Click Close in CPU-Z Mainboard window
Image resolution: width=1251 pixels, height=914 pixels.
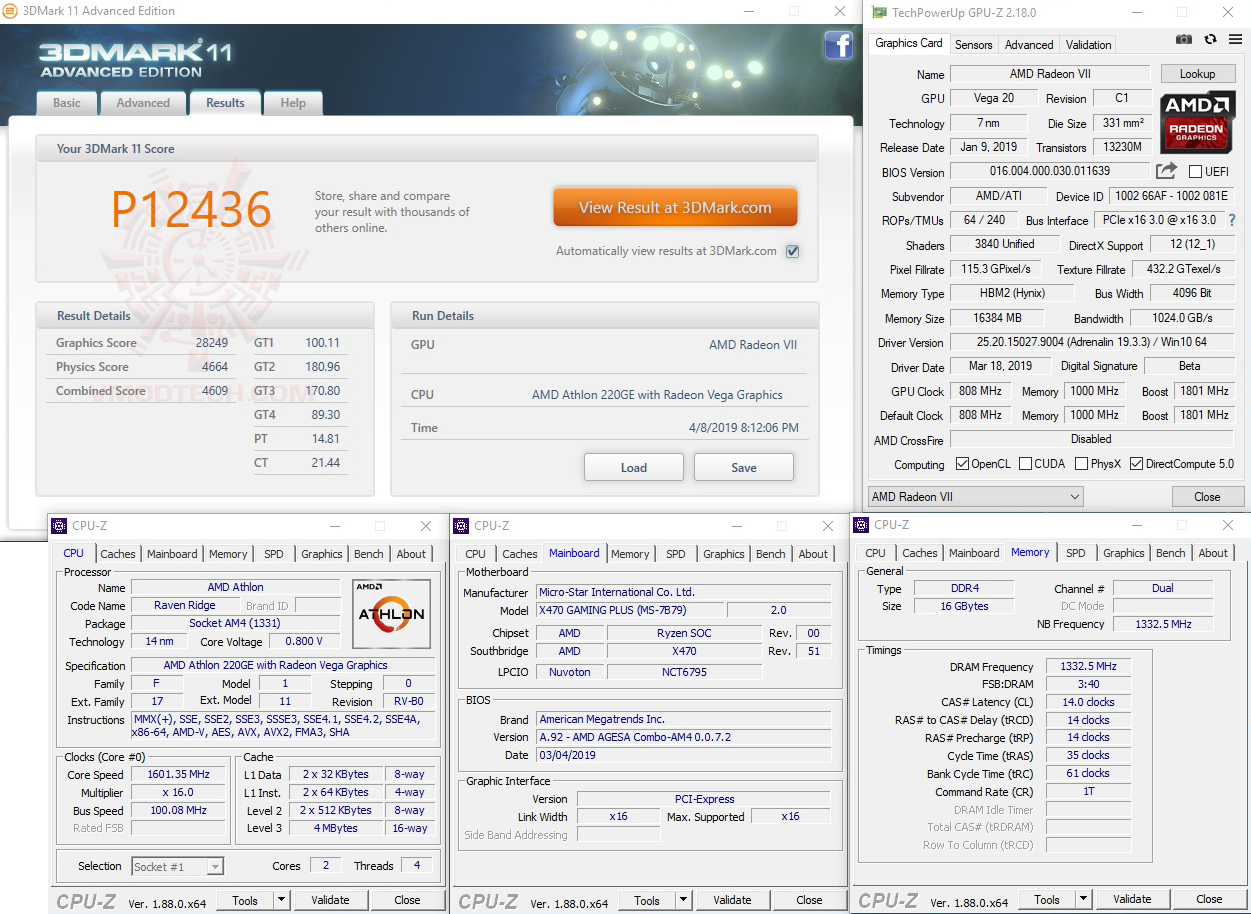click(809, 900)
